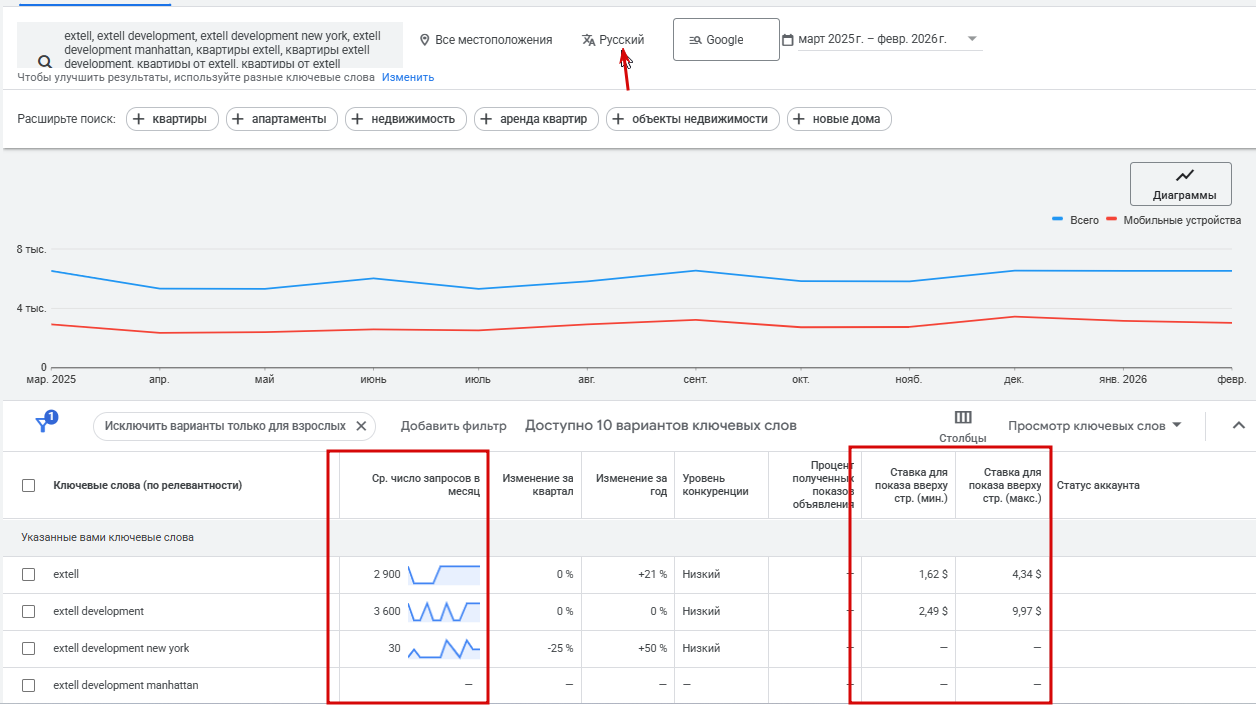The height and width of the screenshot is (705, 1256).
Task: Open the date range dropdown arrow
Action: coord(972,40)
